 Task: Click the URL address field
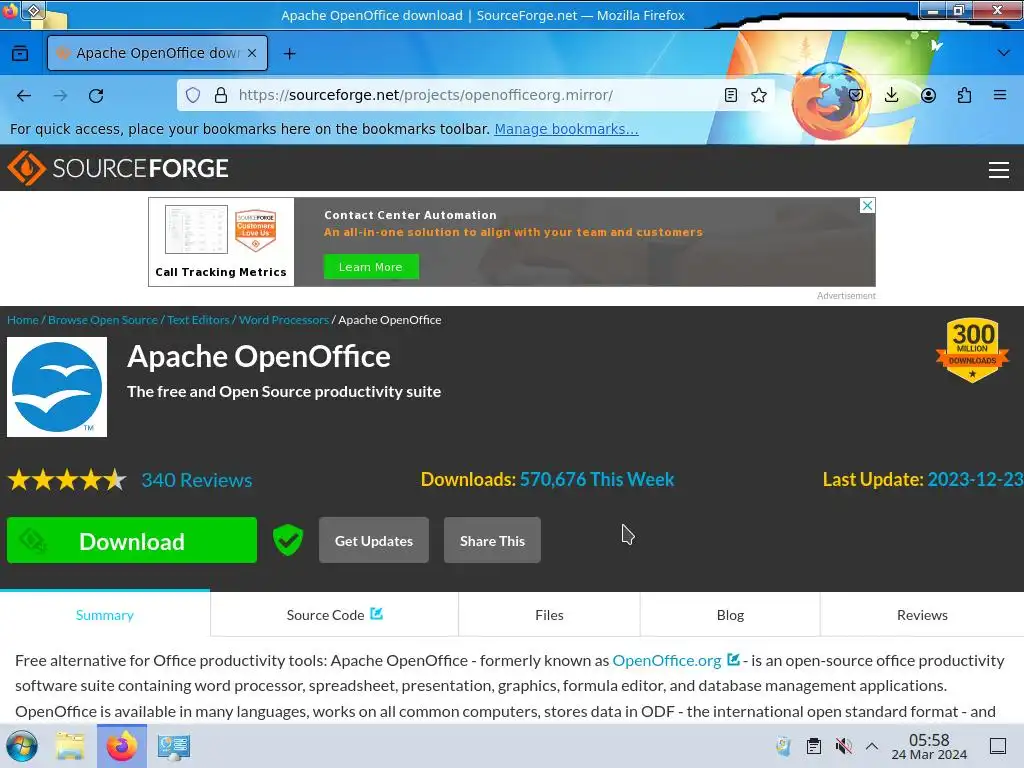(x=477, y=95)
